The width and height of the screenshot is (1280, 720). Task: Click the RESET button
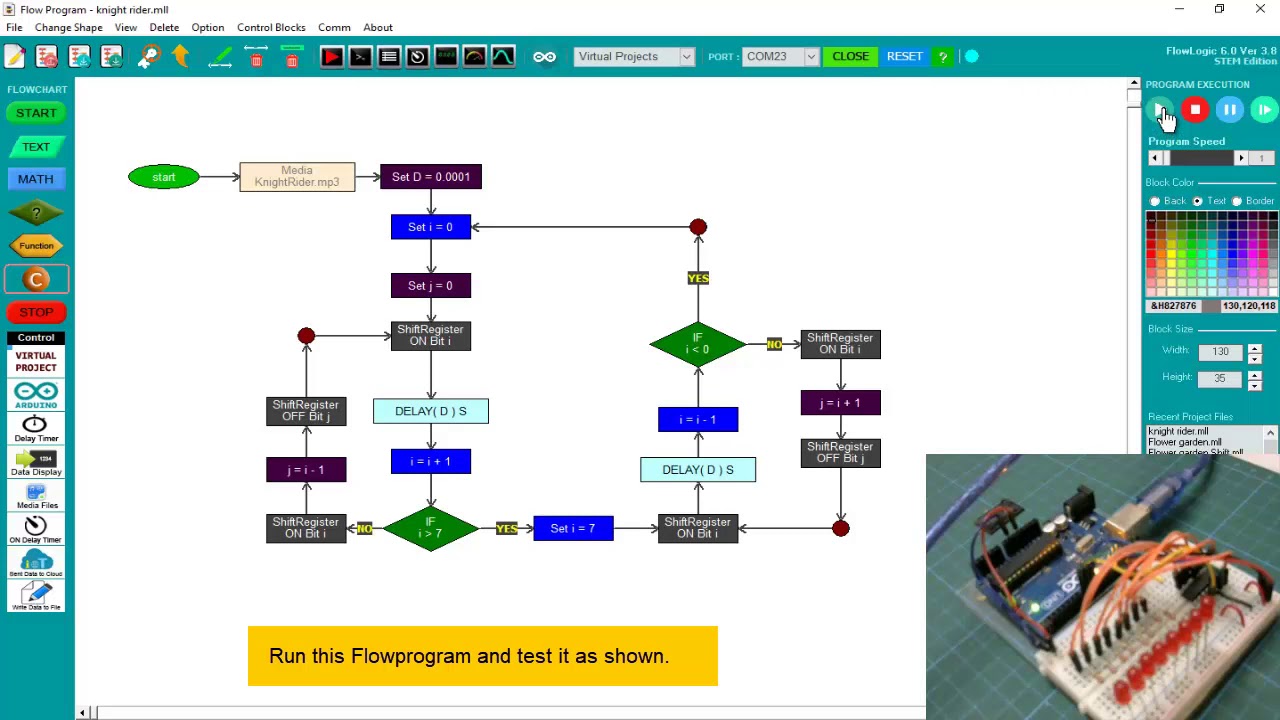(905, 57)
